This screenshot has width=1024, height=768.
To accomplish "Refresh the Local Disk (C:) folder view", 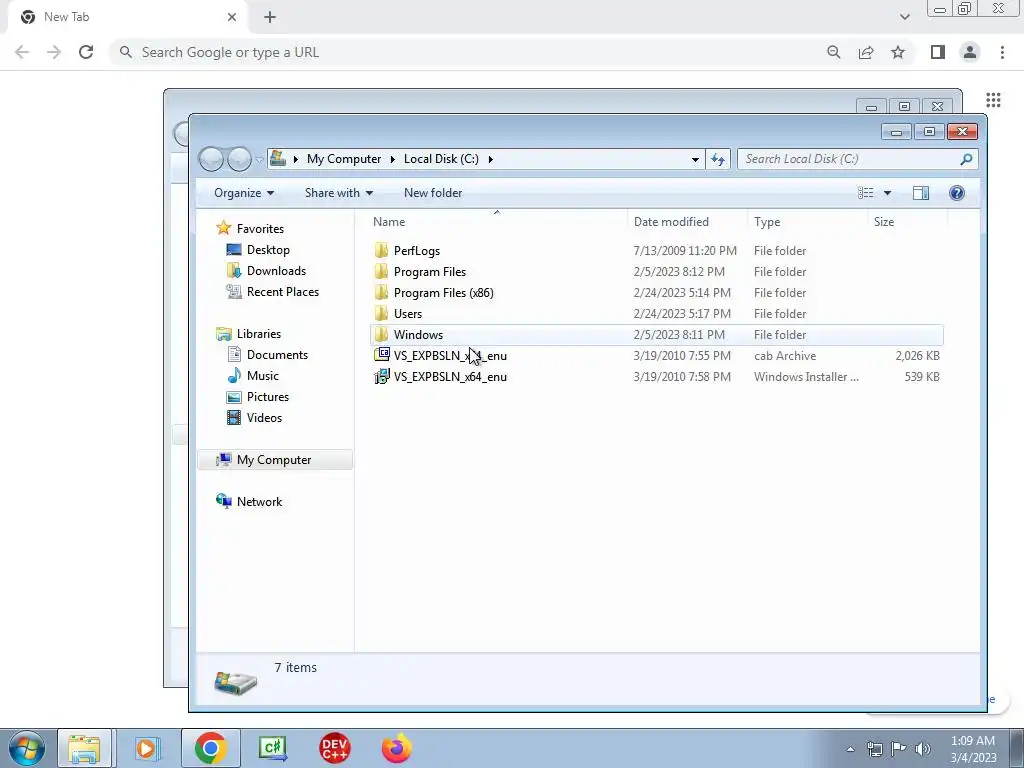I will pyautogui.click(x=718, y=159).
